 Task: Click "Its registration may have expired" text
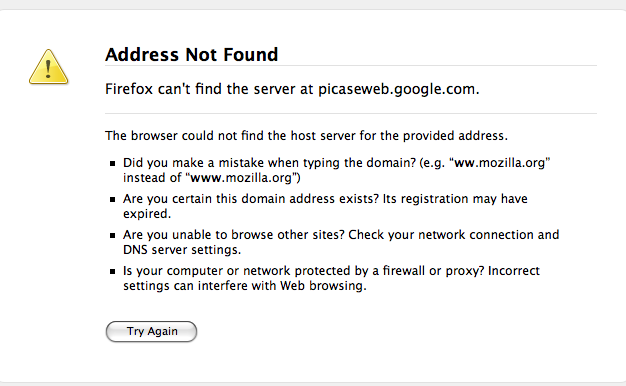click(x=325, y=206)
